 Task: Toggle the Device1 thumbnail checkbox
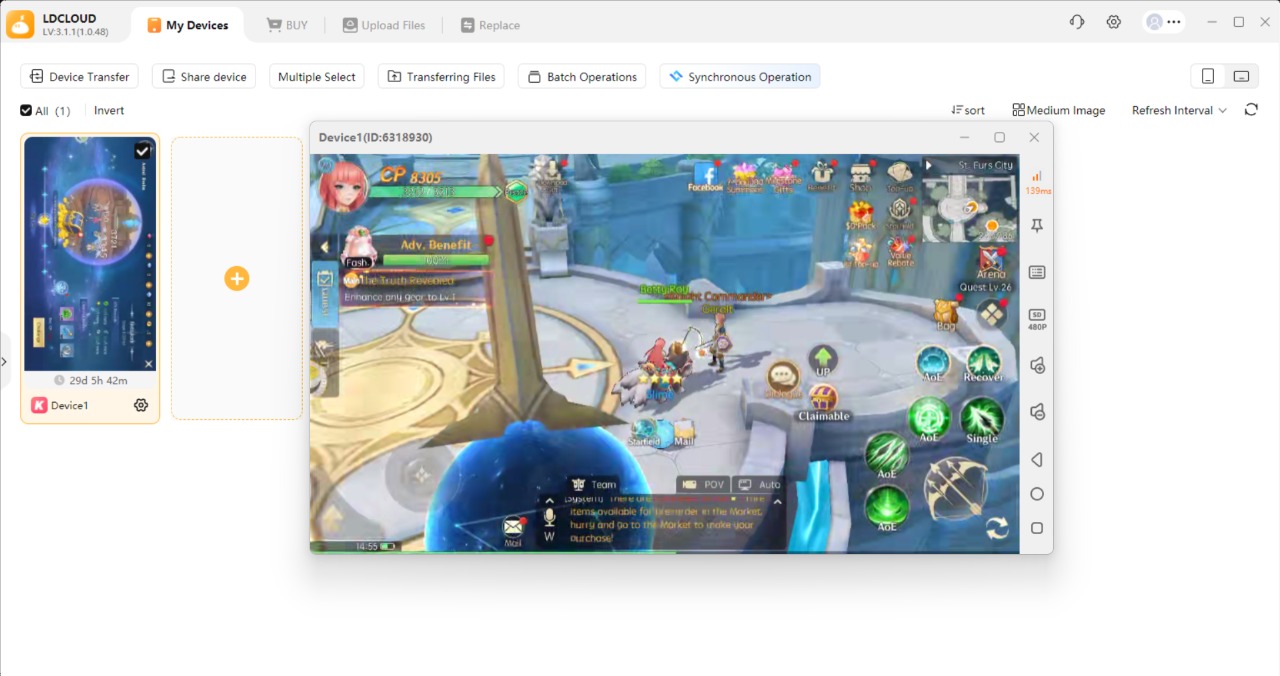[x=143, y=151]
